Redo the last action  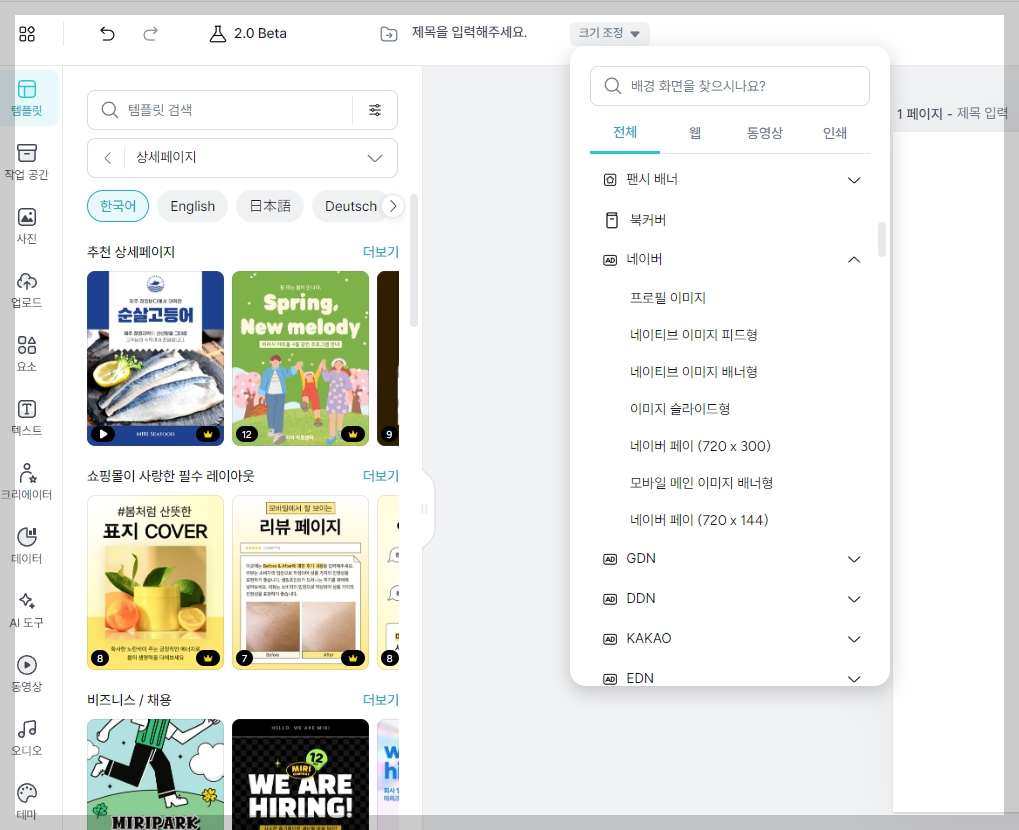coord(150,34)
